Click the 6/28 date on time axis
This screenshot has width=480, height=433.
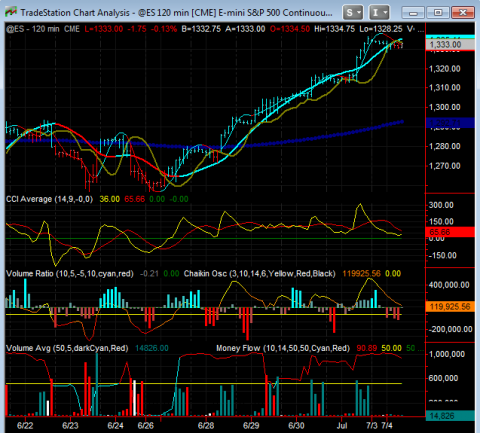206,426
